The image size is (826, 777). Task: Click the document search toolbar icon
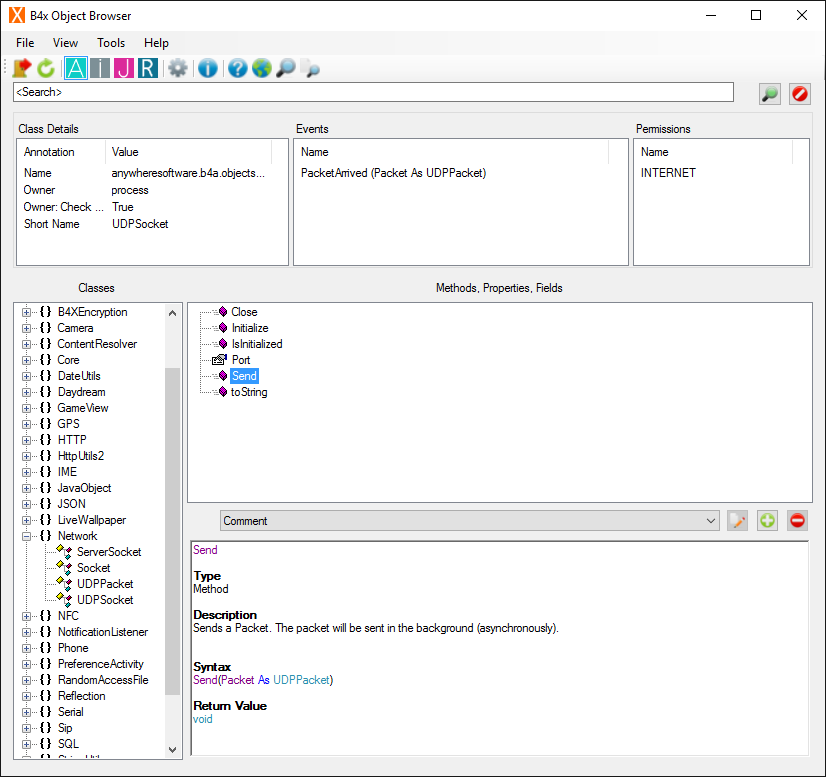pyautogui.click(x=311, y=68)
